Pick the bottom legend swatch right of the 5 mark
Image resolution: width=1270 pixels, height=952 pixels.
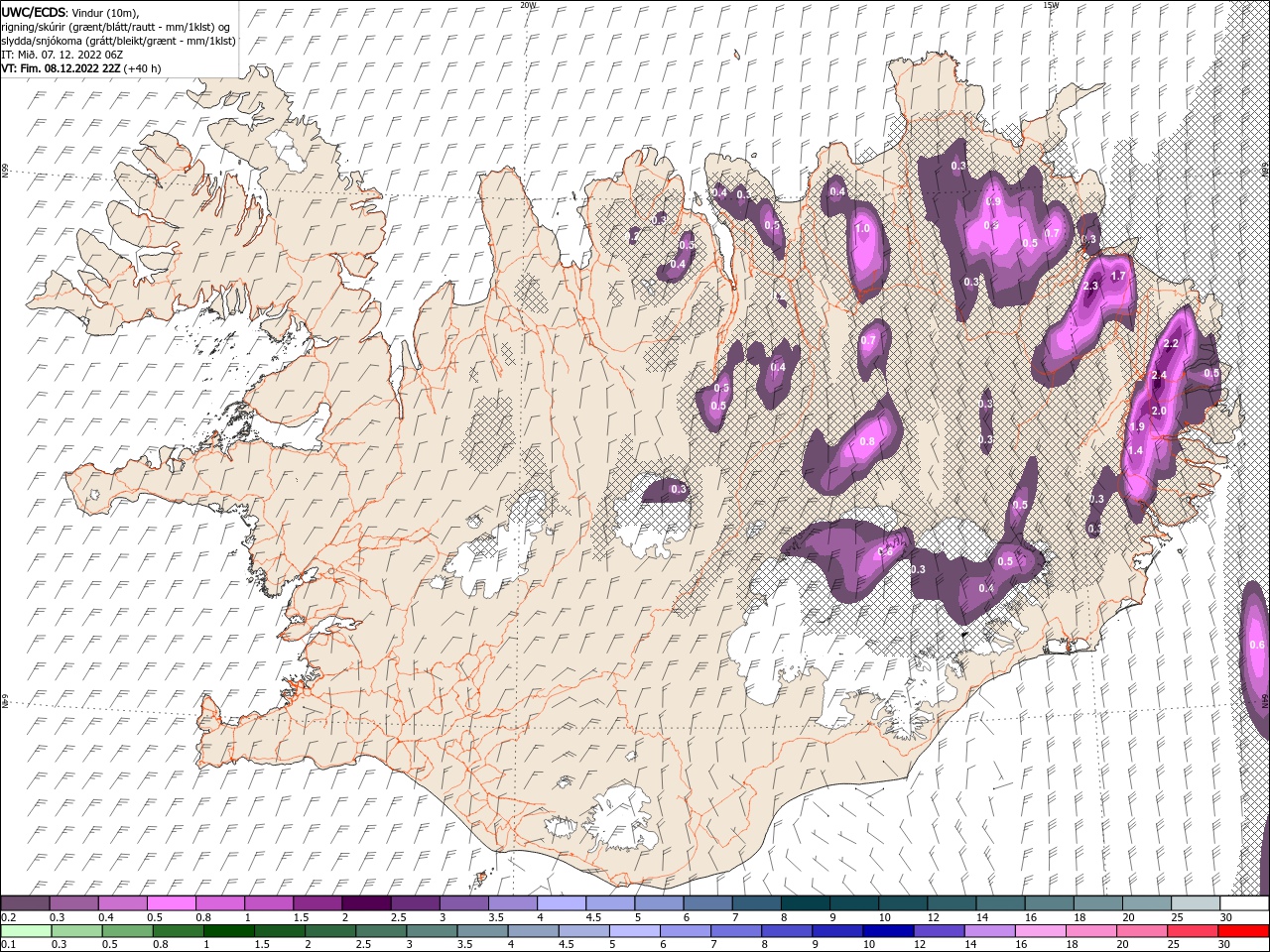[x=633, y=931]
